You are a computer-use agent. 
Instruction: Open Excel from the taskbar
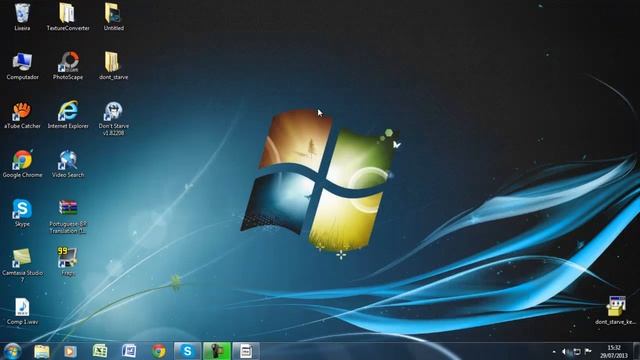[x=100, y=351]
